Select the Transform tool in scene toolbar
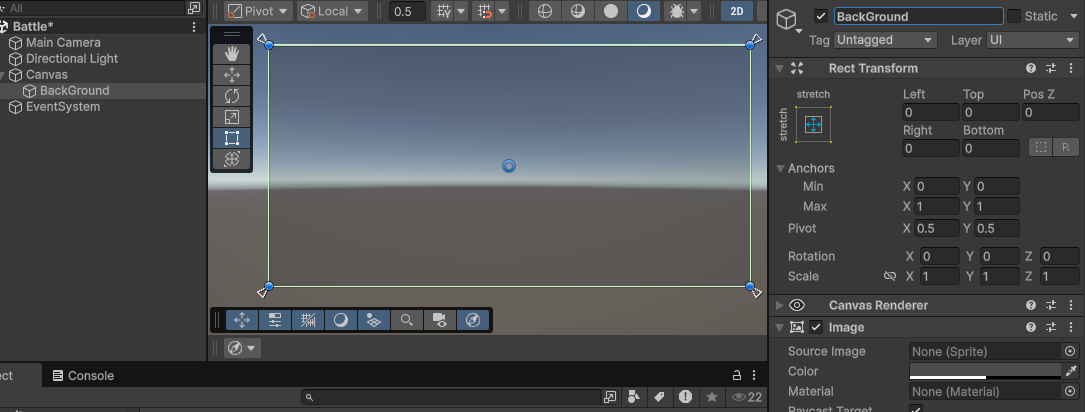1085x412 pixels. point(232,159)
